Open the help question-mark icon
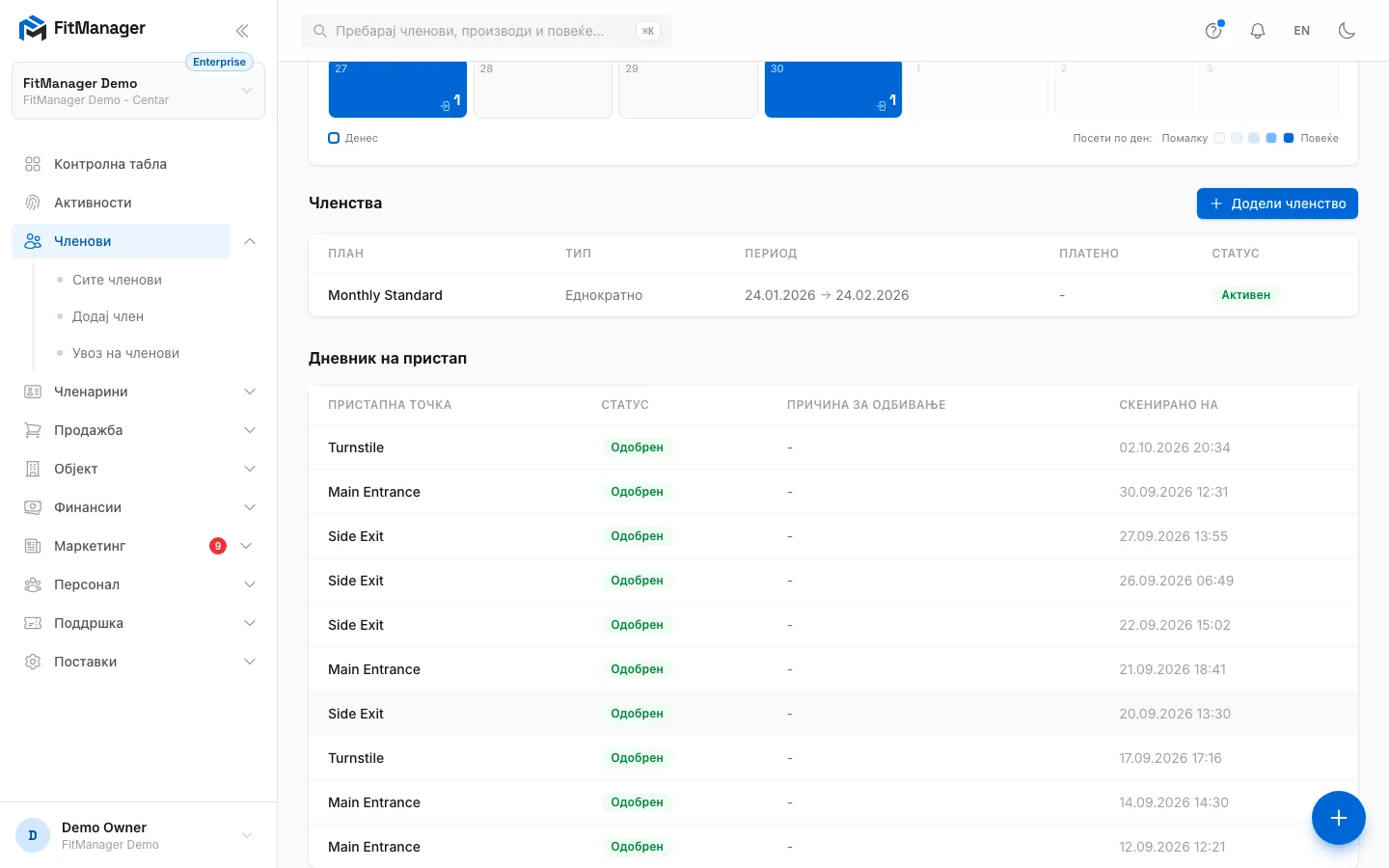The width and height of the screenshot is (1389, 868). pyautogui.click(x=1213, y=31)
